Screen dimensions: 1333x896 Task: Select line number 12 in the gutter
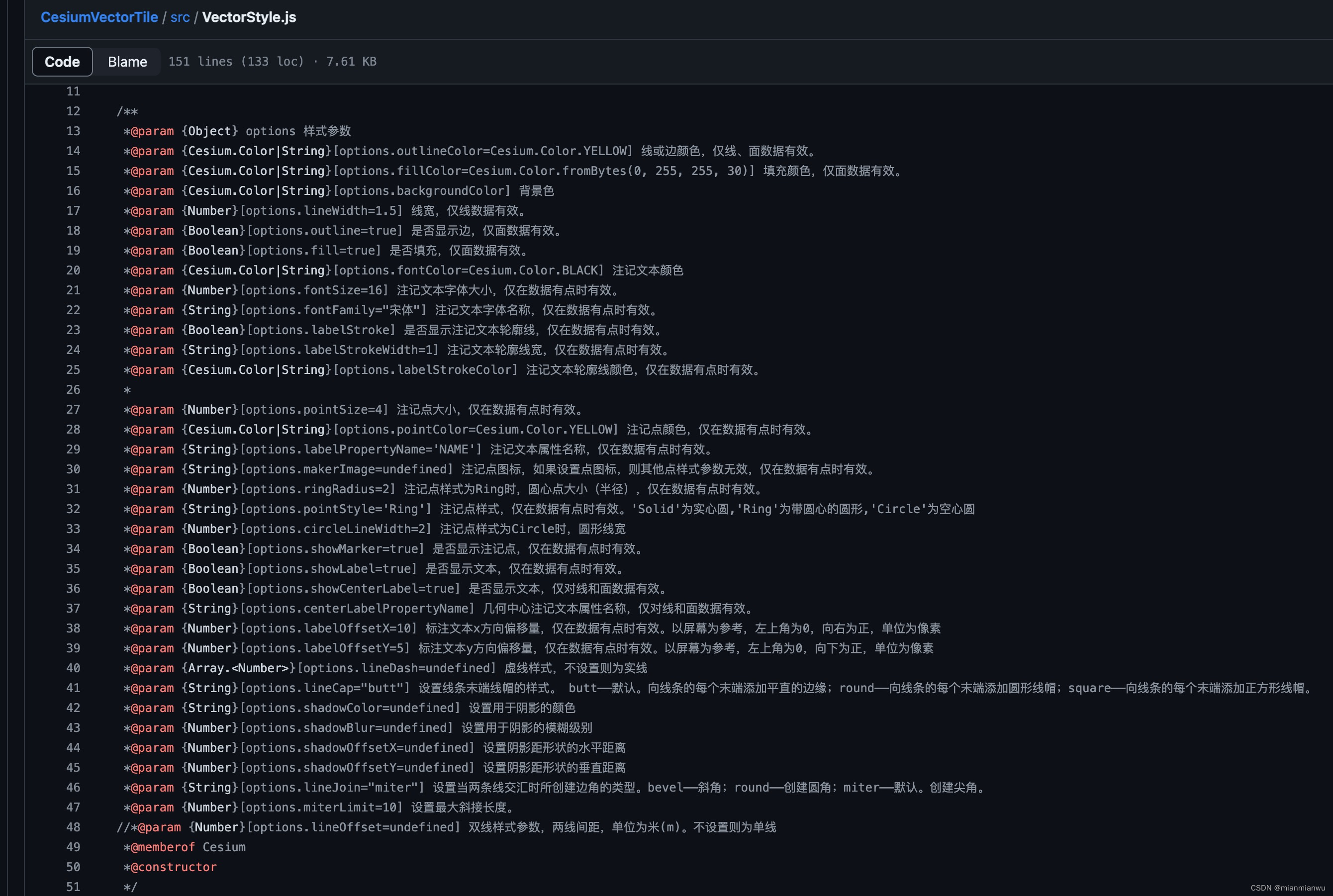point(73,111)
